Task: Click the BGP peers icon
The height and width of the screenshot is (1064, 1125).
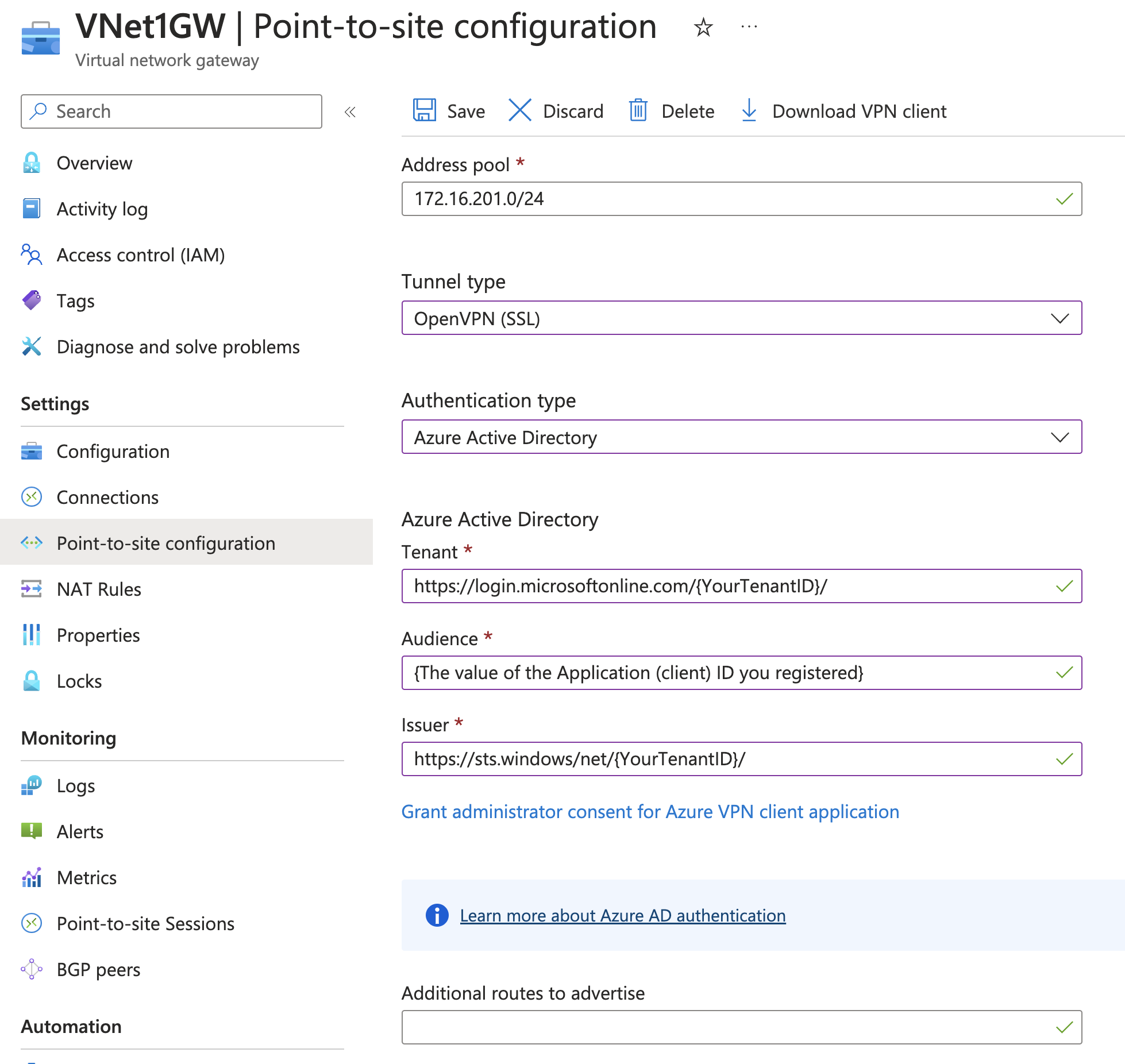Action: coord(32,969)
